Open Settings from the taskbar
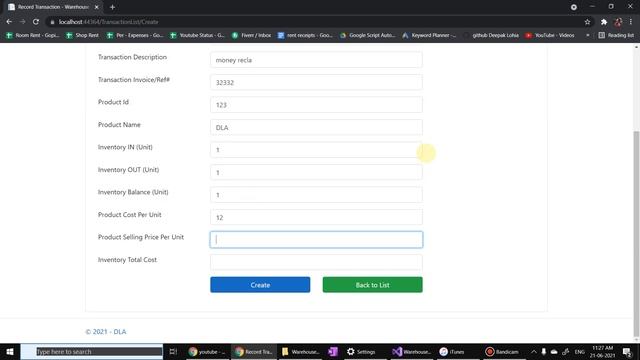 (361, 351)
